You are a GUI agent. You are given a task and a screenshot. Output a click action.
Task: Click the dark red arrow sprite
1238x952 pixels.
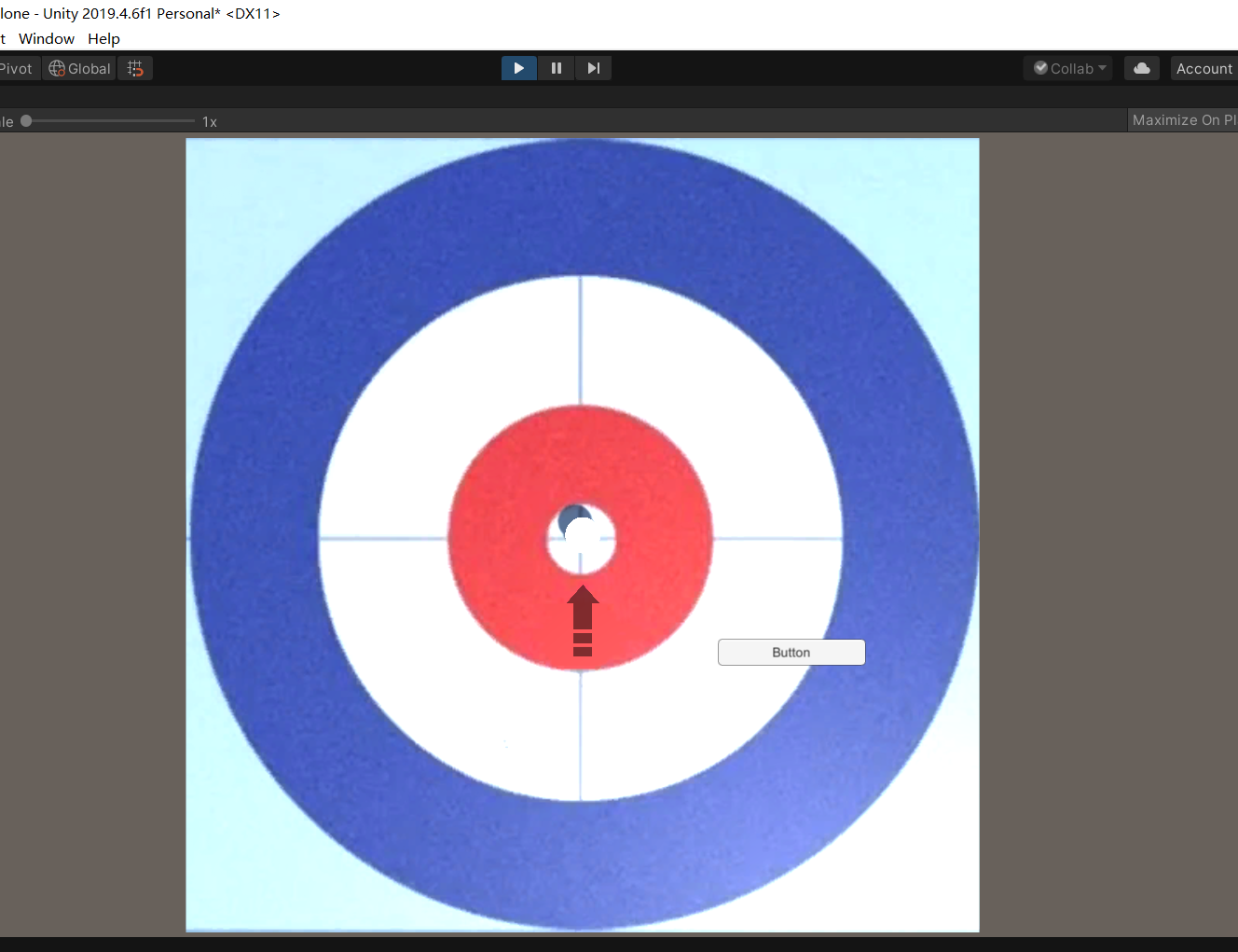click(x=583, y=620)
